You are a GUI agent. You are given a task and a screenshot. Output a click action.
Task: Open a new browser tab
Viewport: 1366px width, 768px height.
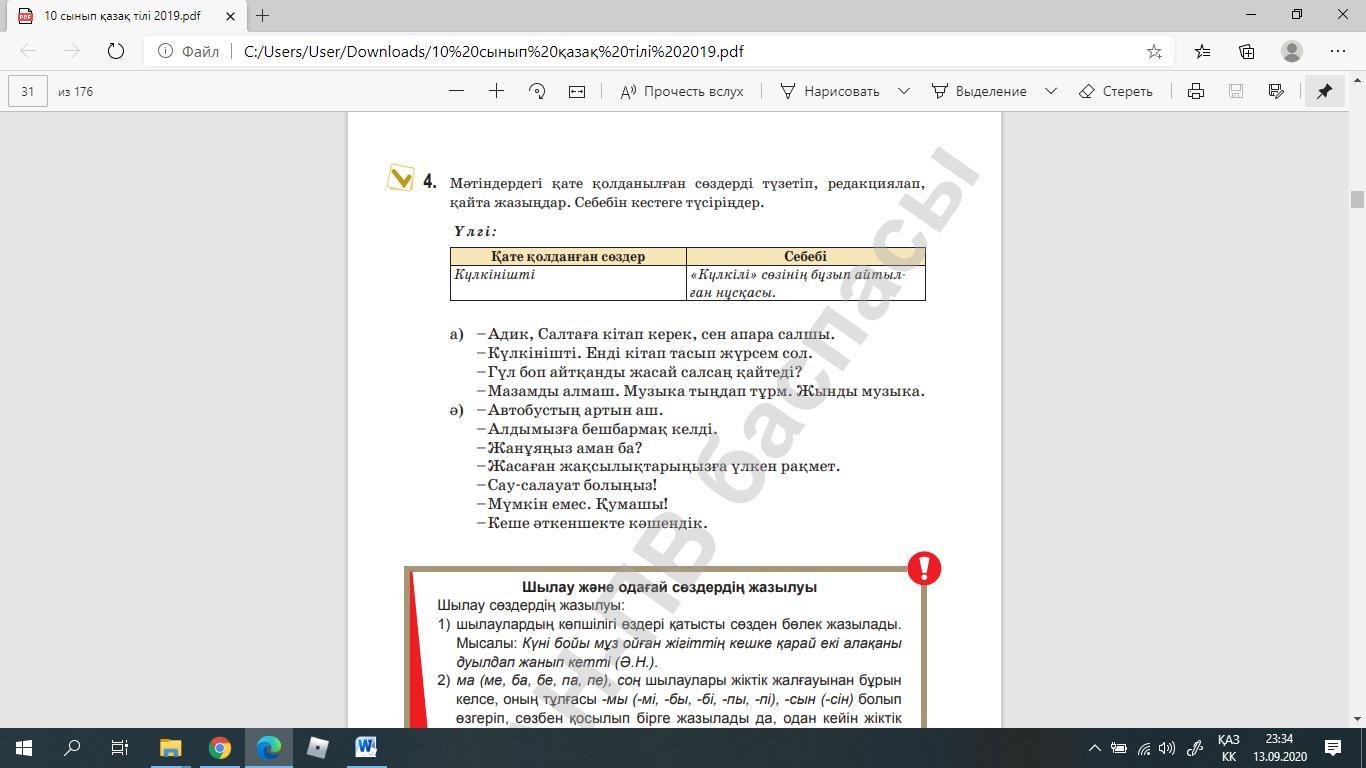pos(263,16)
